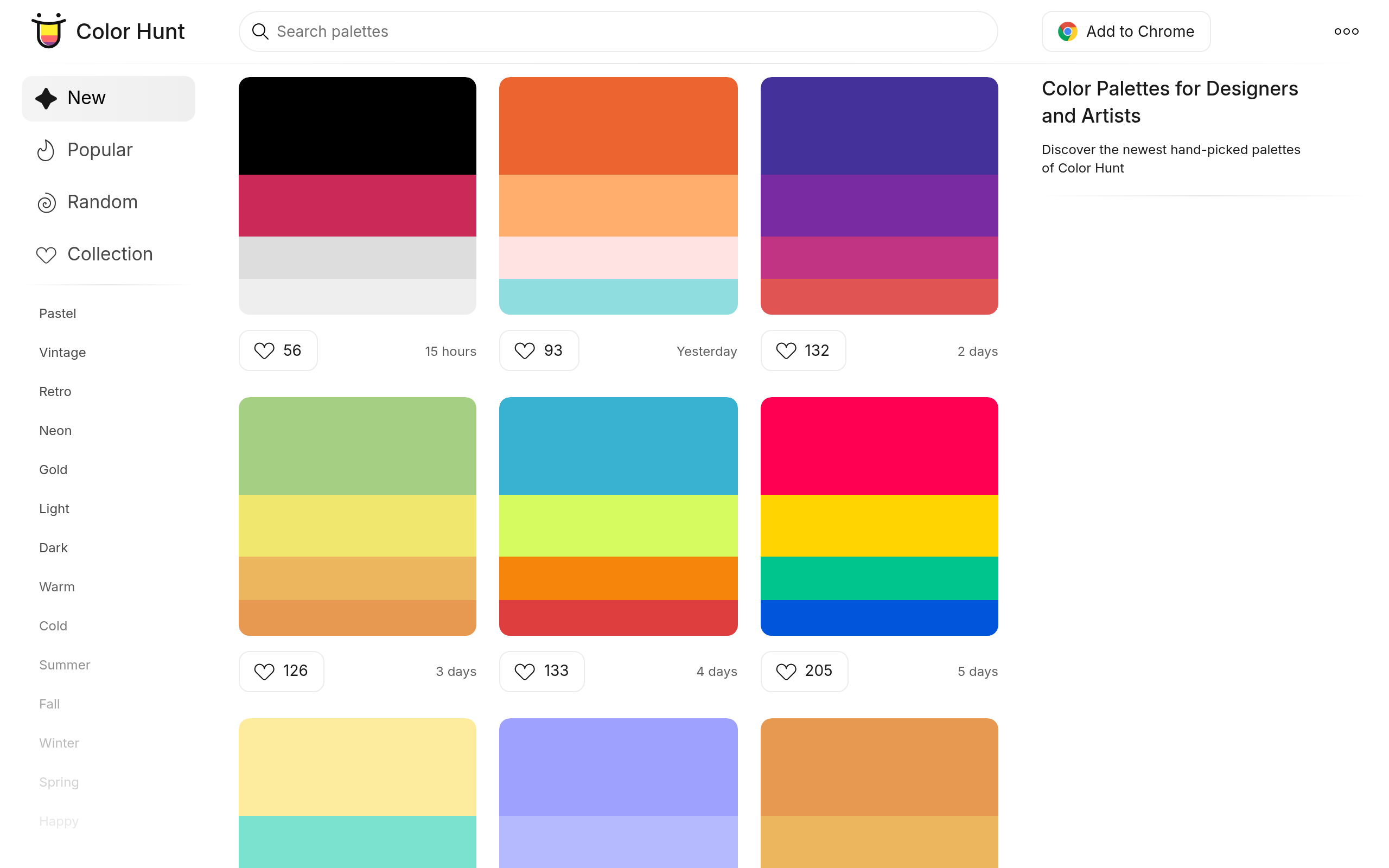
Task: Filter by Vintage tag
Action: point(62,353)
